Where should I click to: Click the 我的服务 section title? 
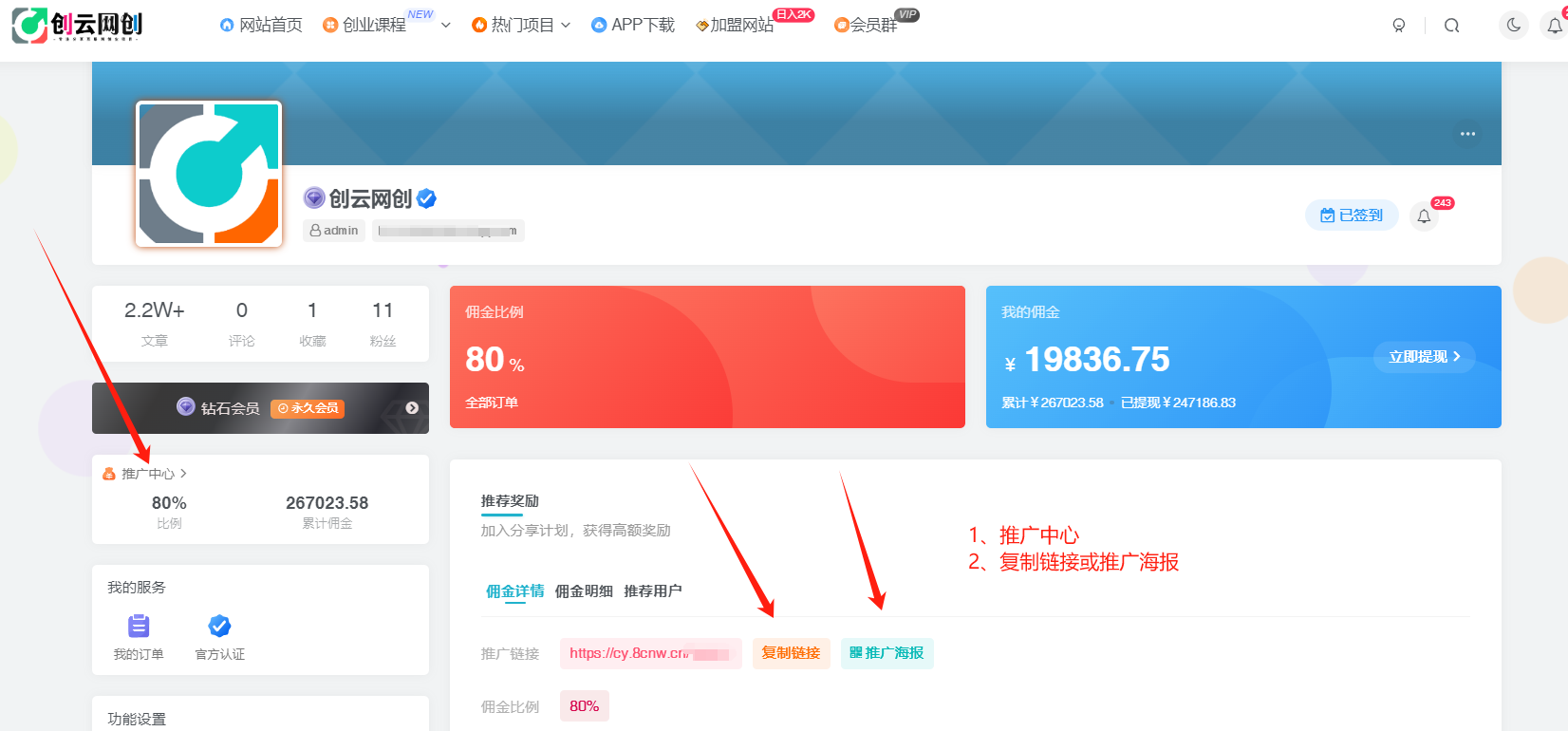[137, 588]
